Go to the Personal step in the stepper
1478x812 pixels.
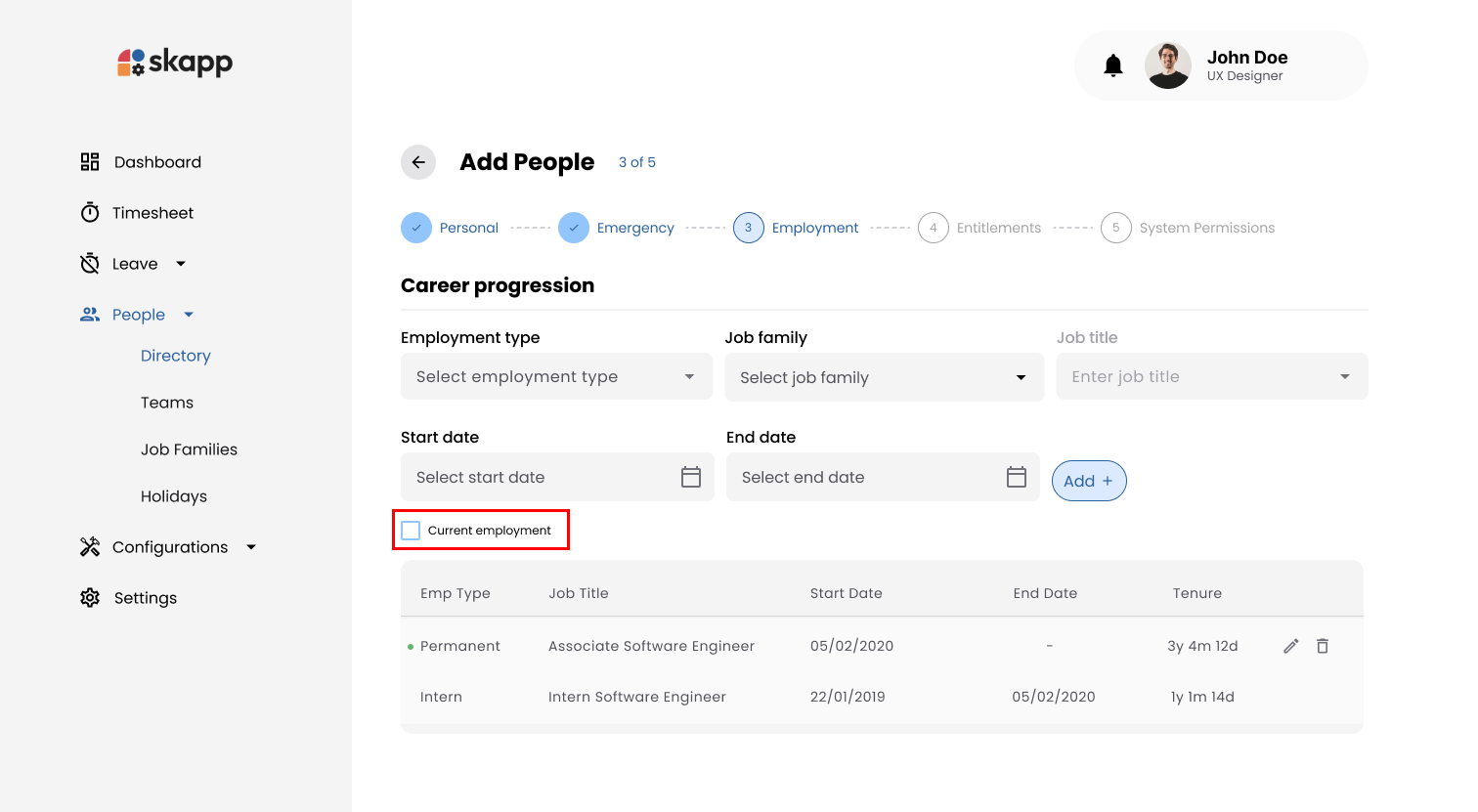point(451,228)
